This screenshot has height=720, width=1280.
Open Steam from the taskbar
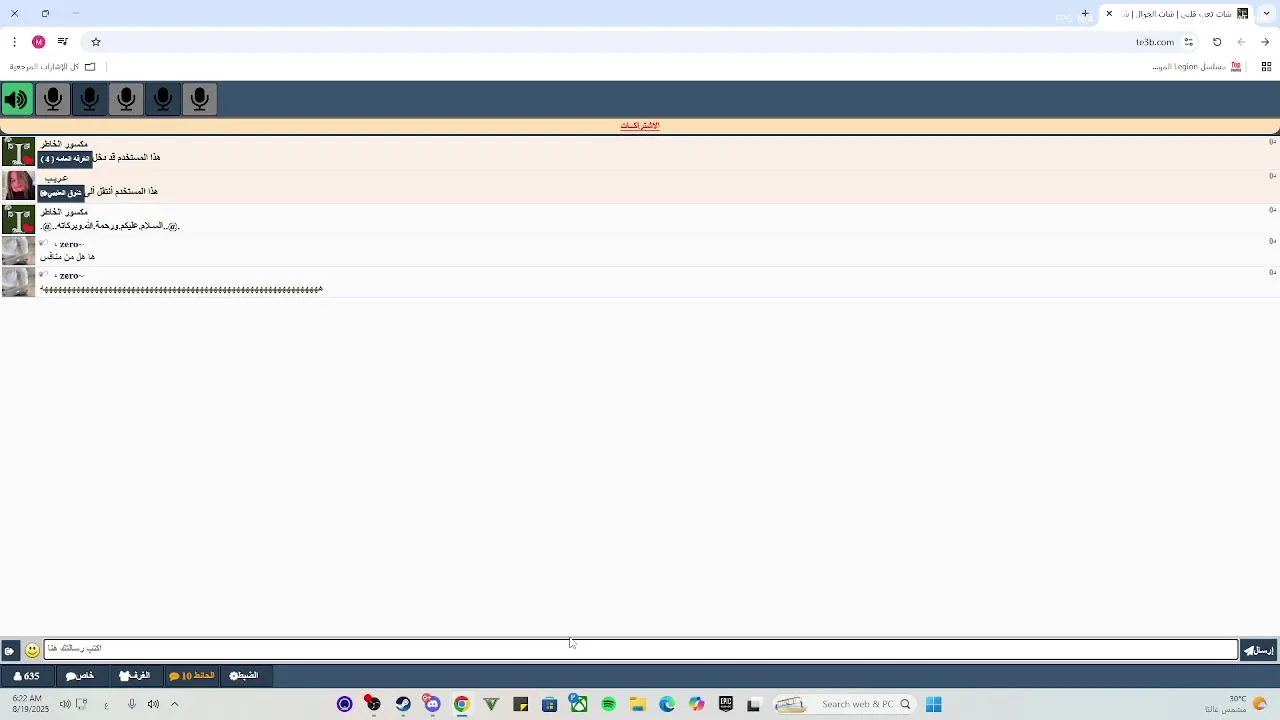coord(403,704)
